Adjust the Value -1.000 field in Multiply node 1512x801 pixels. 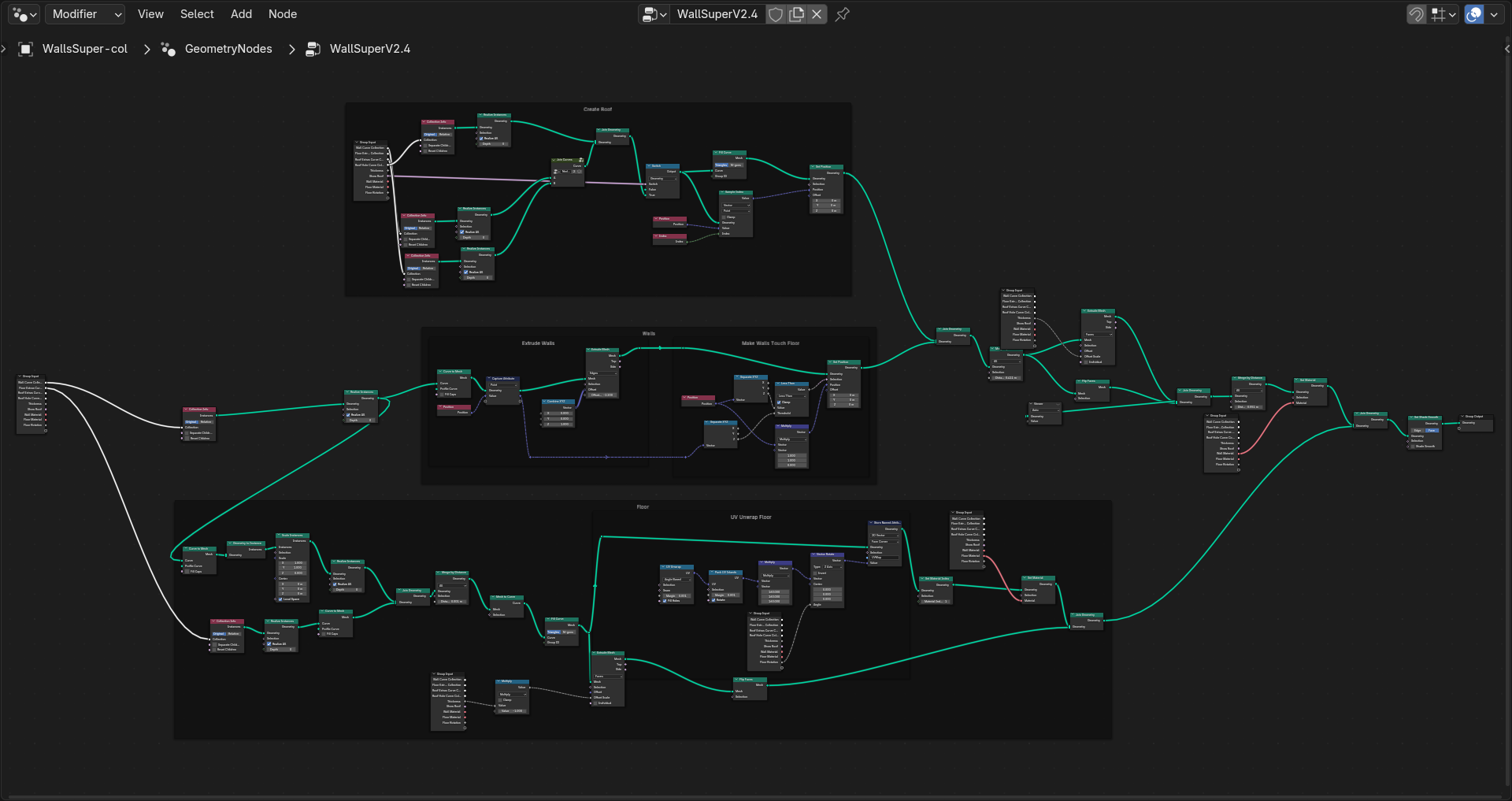coord(513,711)
